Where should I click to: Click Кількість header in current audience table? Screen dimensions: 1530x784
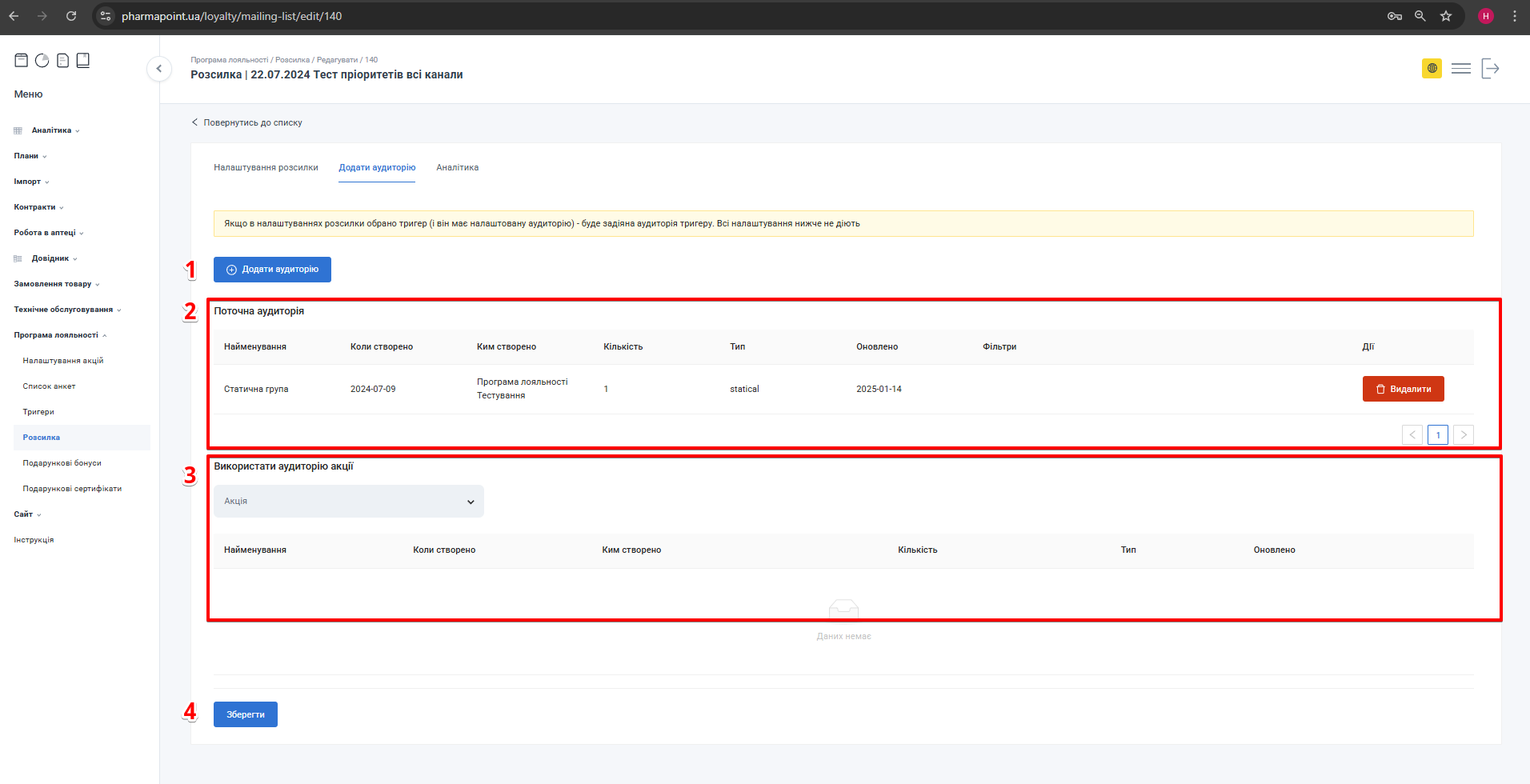[623, 347]
